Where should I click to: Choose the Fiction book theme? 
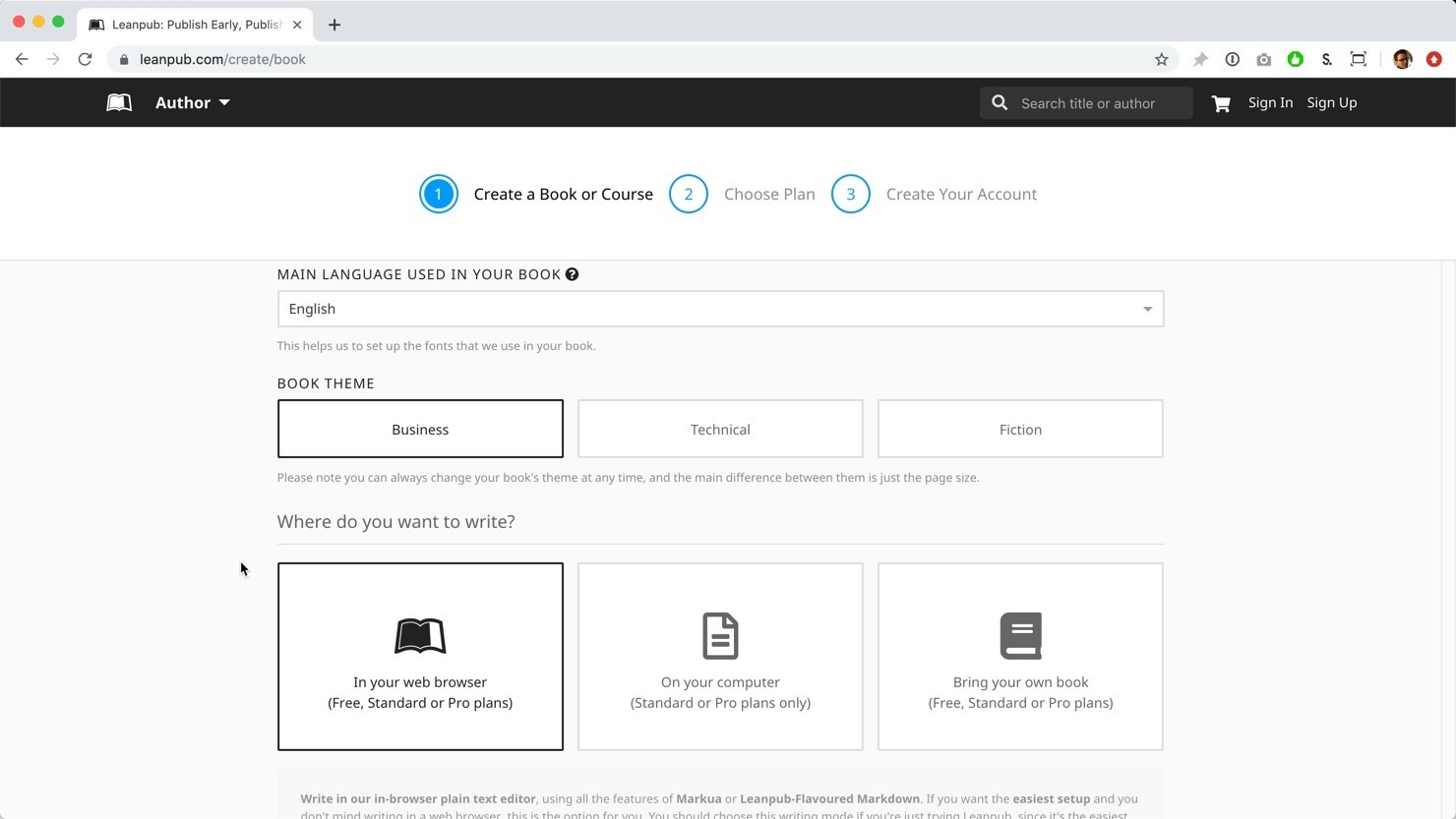coord(1020,429)
